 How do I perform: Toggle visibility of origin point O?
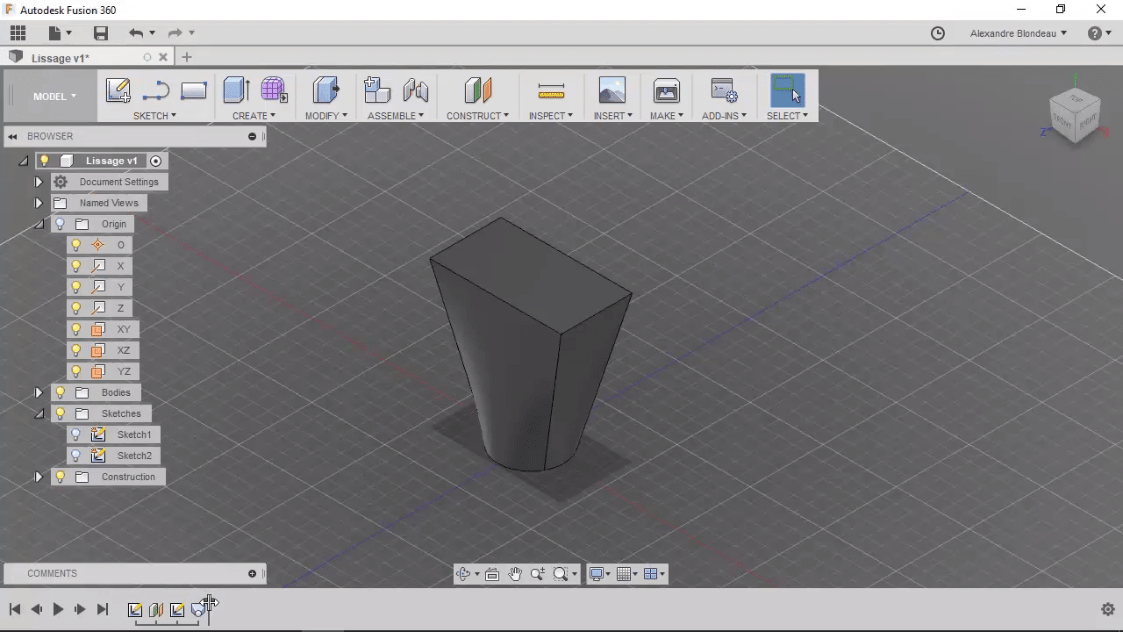click(76, 245)
